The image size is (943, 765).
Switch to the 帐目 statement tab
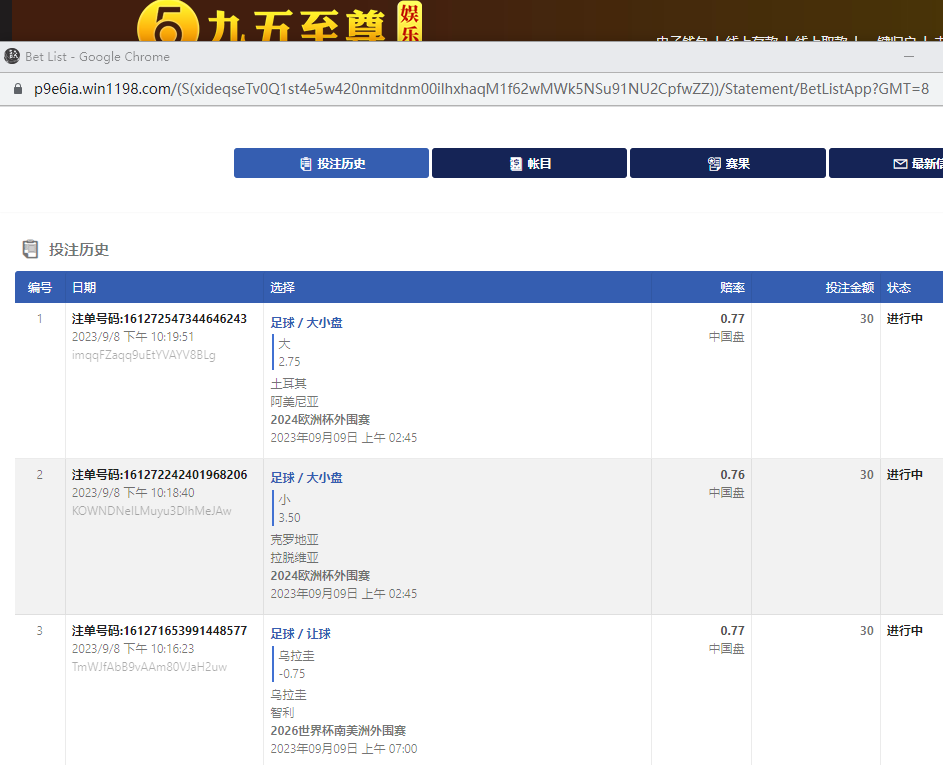(529, 163)
